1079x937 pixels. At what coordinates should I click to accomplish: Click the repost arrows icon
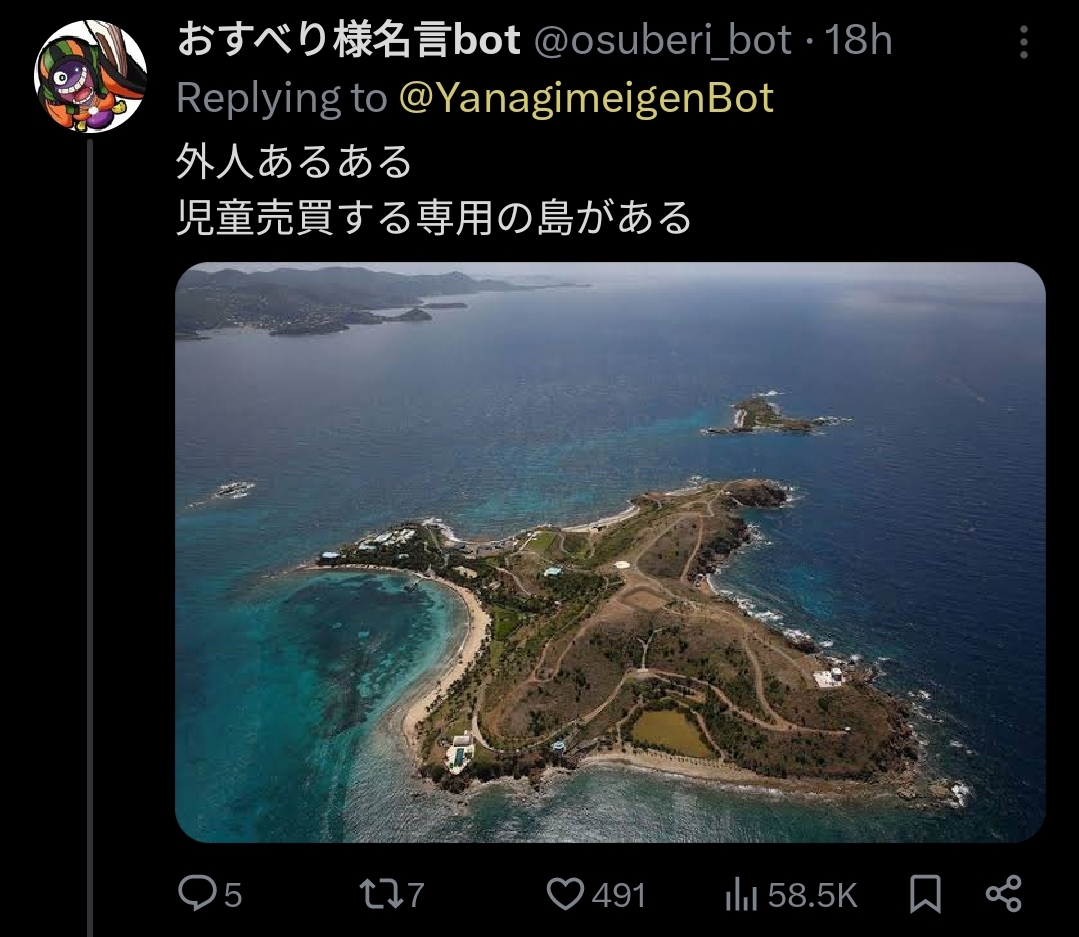click(379, 894)
